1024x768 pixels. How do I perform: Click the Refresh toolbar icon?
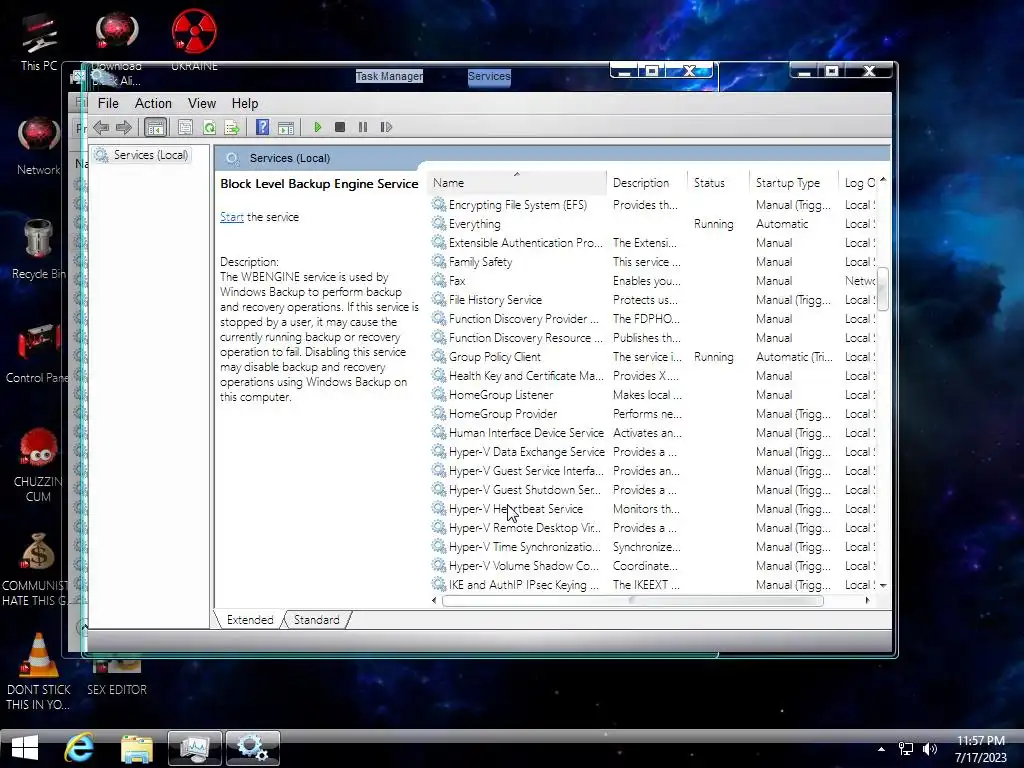209,127
